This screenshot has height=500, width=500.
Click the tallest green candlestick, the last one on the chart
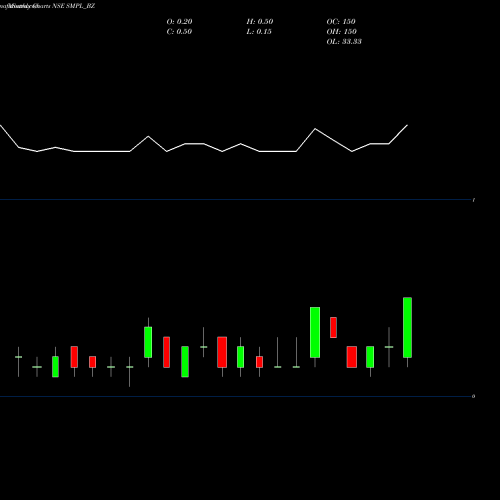coord(407,327)
